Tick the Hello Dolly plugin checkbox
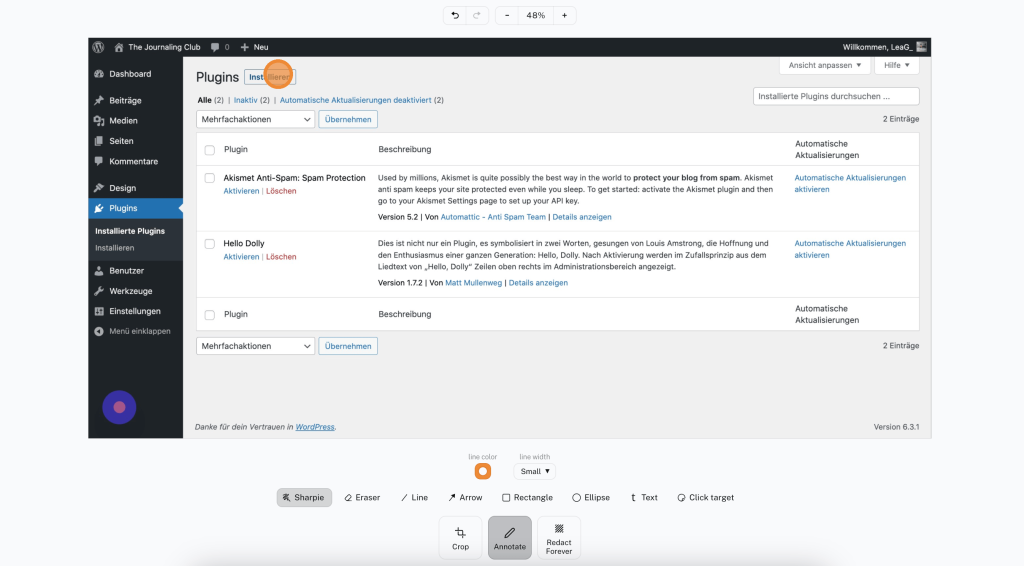The image size is (1024, 566). point(210,244)
